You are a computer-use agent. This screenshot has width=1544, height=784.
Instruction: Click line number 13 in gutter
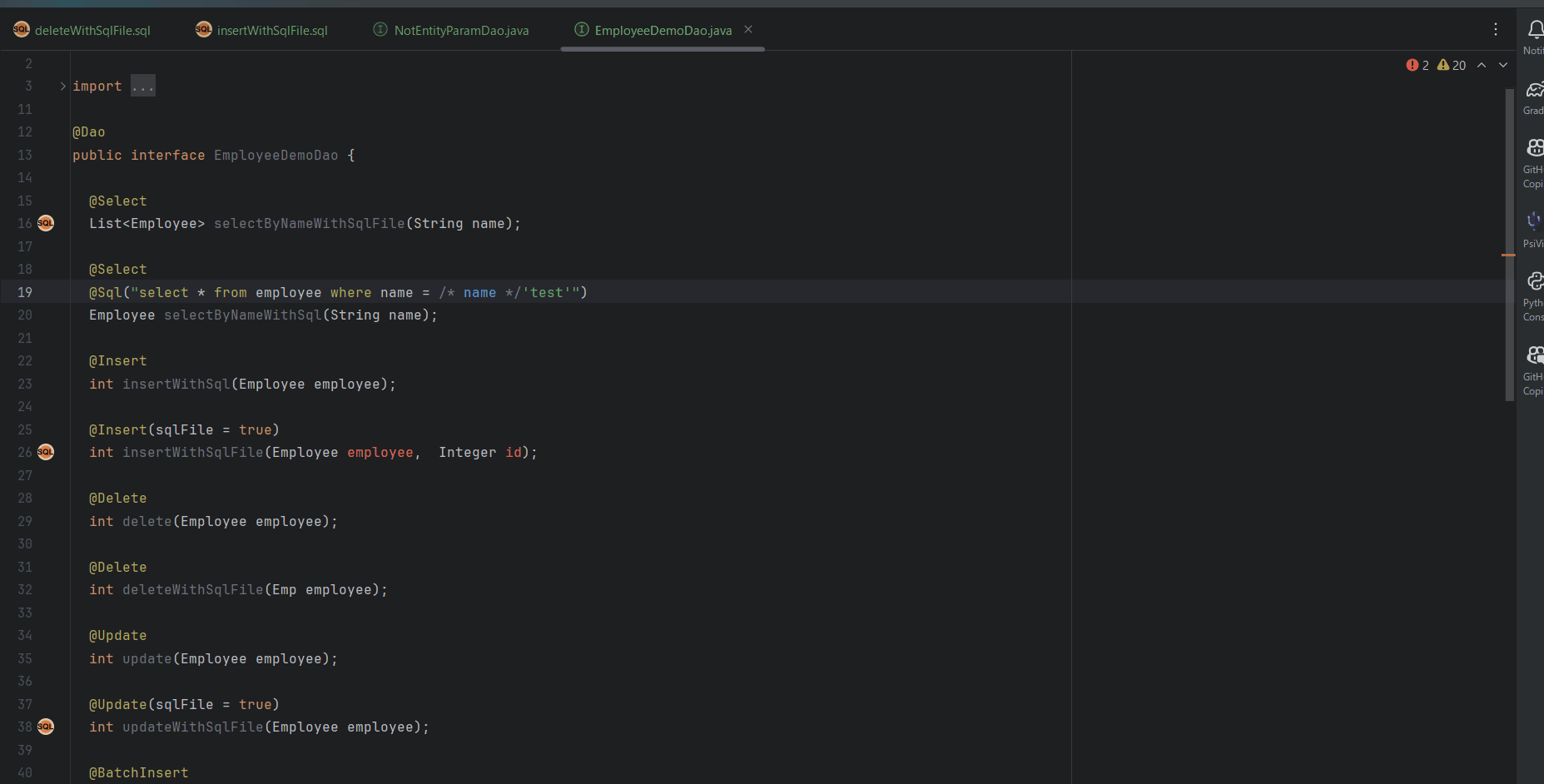25,155
